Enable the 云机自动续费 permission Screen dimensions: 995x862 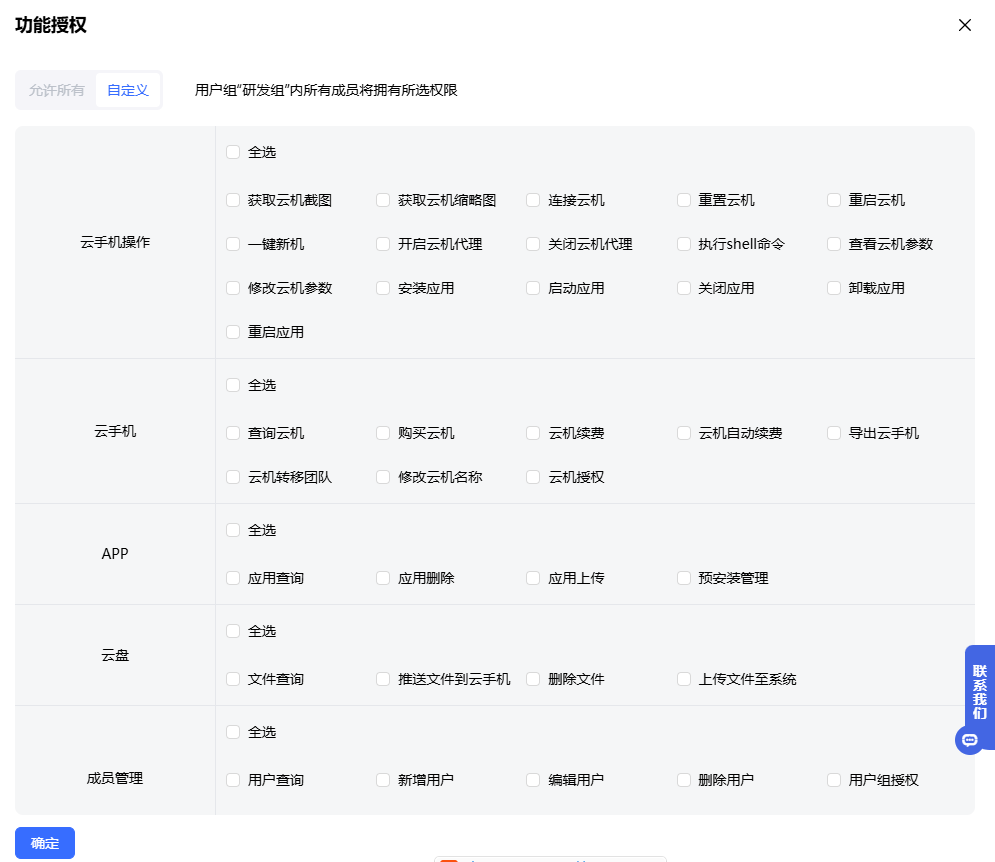click(x=684, y=433)
